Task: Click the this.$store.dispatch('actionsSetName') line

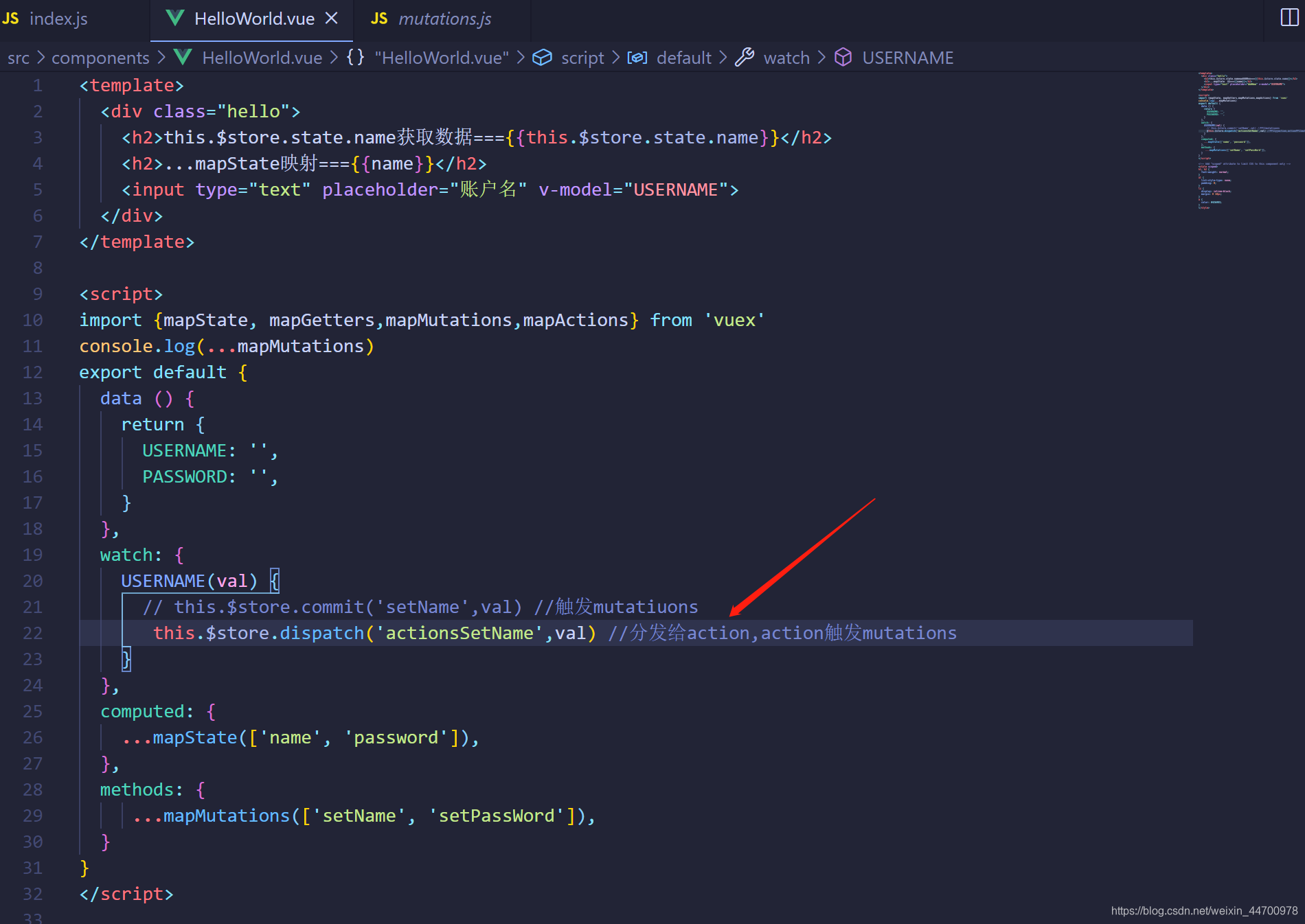Action: [555, 633]
